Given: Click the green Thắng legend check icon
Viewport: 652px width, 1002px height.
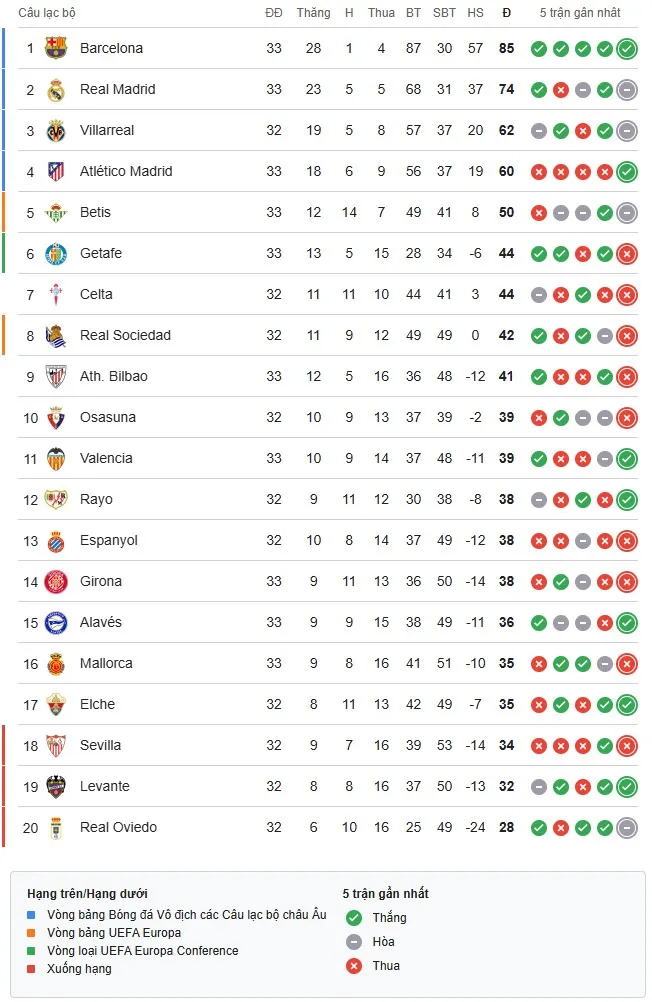Looking at the screenshot, I should (x=352, y=917).
